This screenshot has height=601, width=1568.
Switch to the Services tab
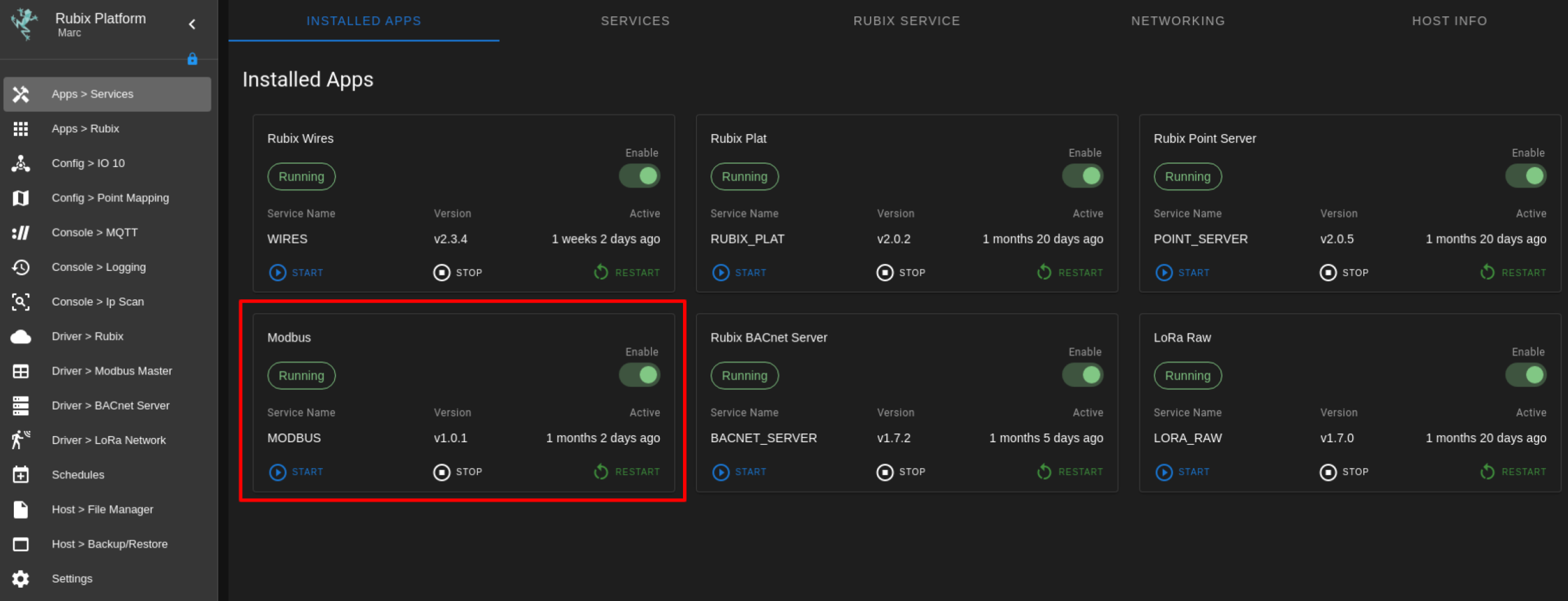(x=635, y=21)
